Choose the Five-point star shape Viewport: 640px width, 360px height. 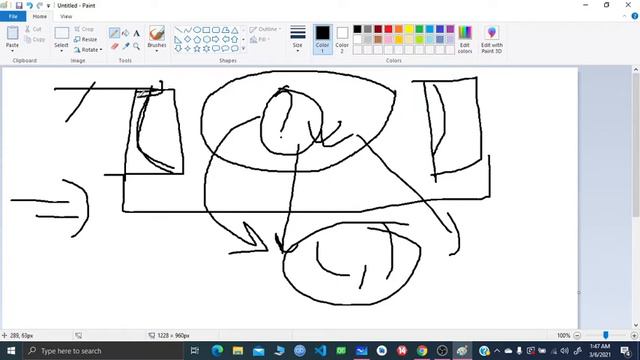pyautogui.click(x=197, y=49)
